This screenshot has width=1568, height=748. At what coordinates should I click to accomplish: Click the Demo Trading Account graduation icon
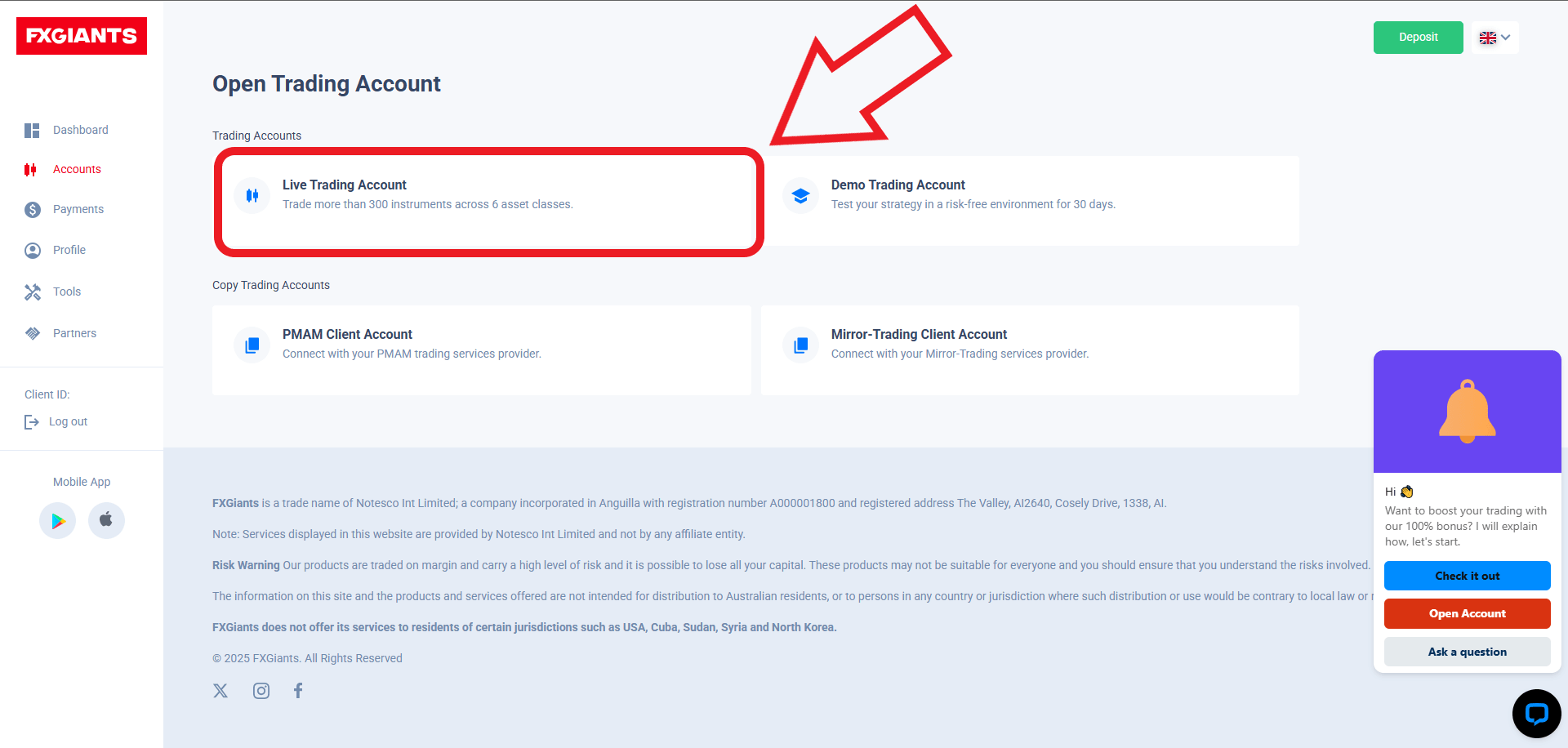point(800,195)
